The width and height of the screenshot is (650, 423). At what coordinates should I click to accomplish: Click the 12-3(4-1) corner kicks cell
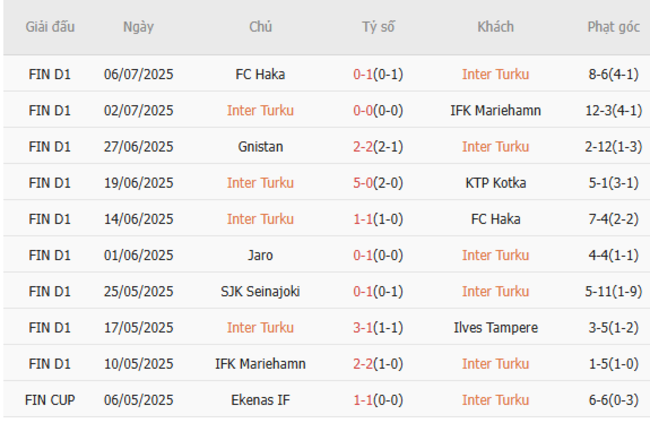coord(613,110)
